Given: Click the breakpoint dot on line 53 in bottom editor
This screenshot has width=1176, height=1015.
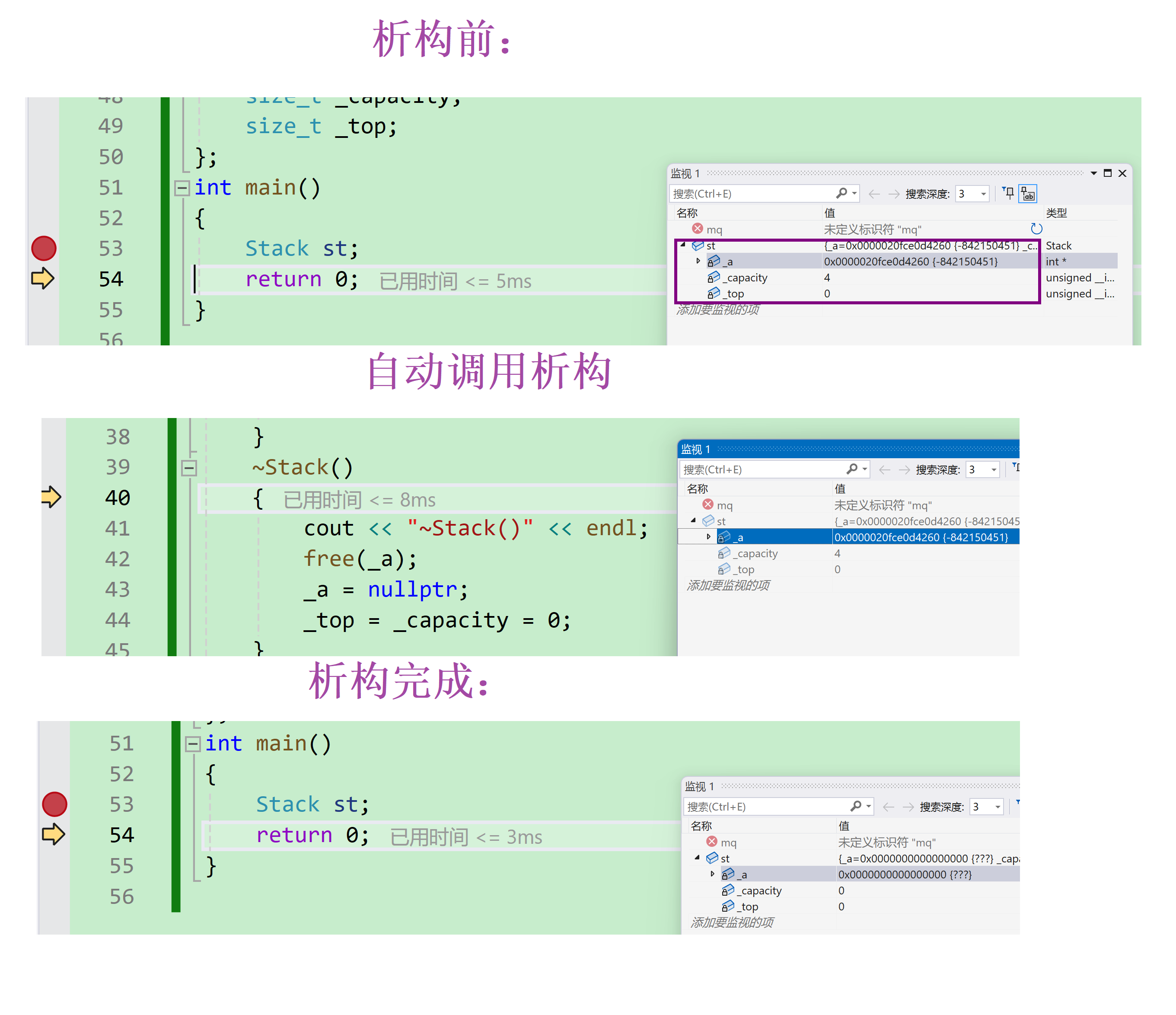Looking at the screenshot, I should click(54, 804).
